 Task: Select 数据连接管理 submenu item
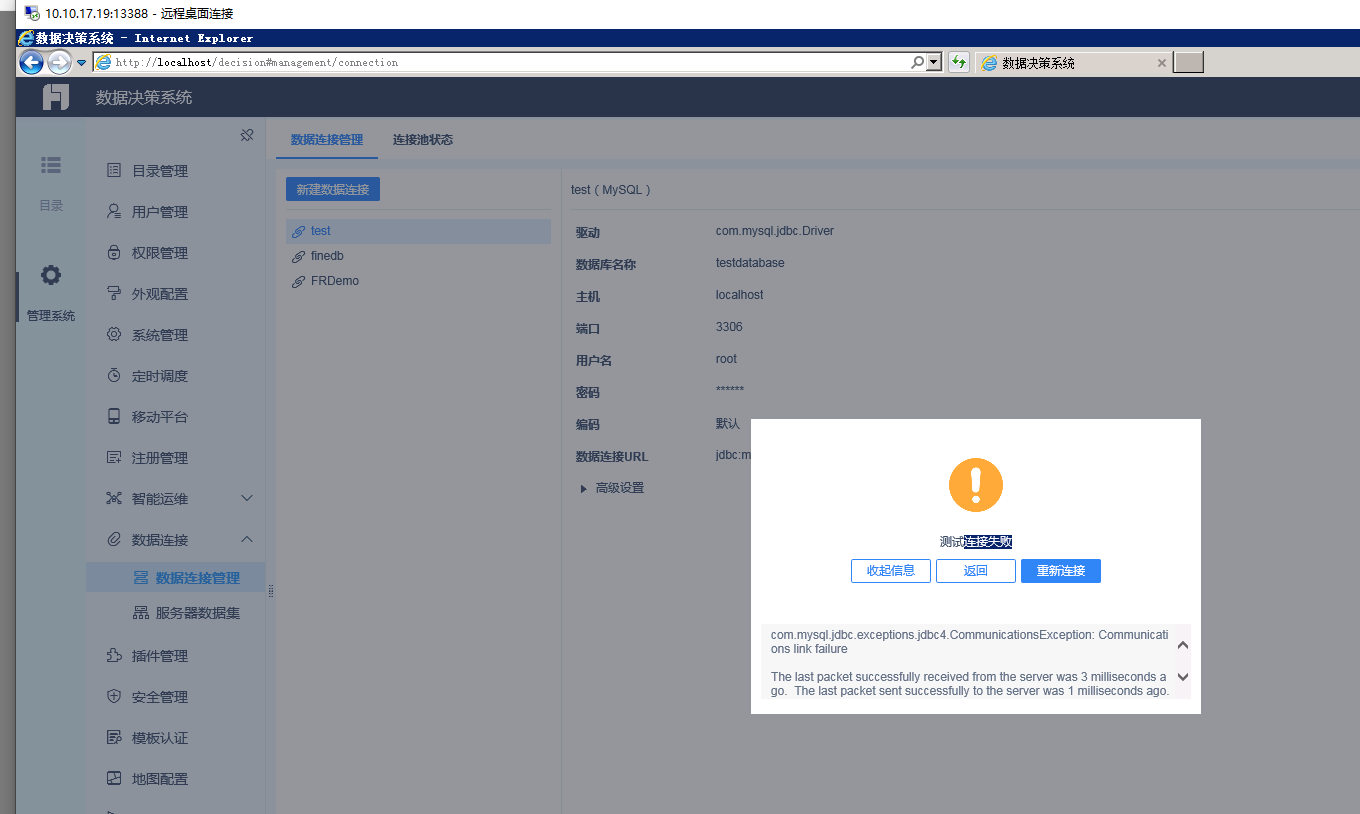coord(175,578)
